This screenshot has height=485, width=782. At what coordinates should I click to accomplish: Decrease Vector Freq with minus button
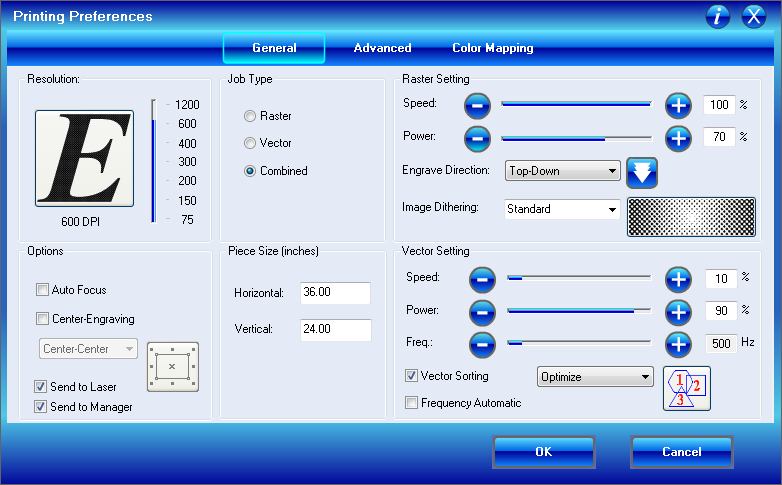point(482,344)
